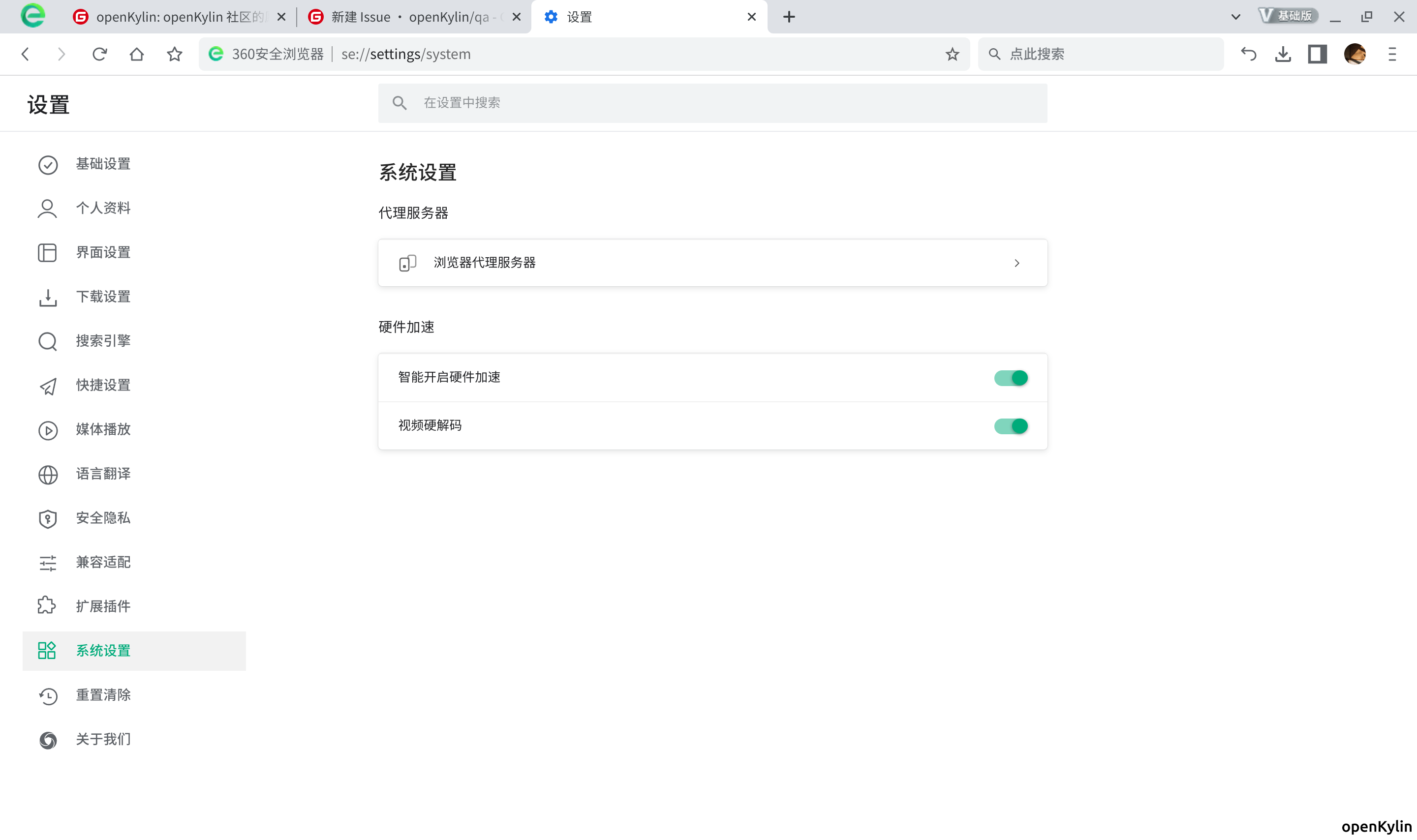Screen dimensions: 1417x840
Task: Click the undo closed tab arrow icon
Action: (1248, 54)
